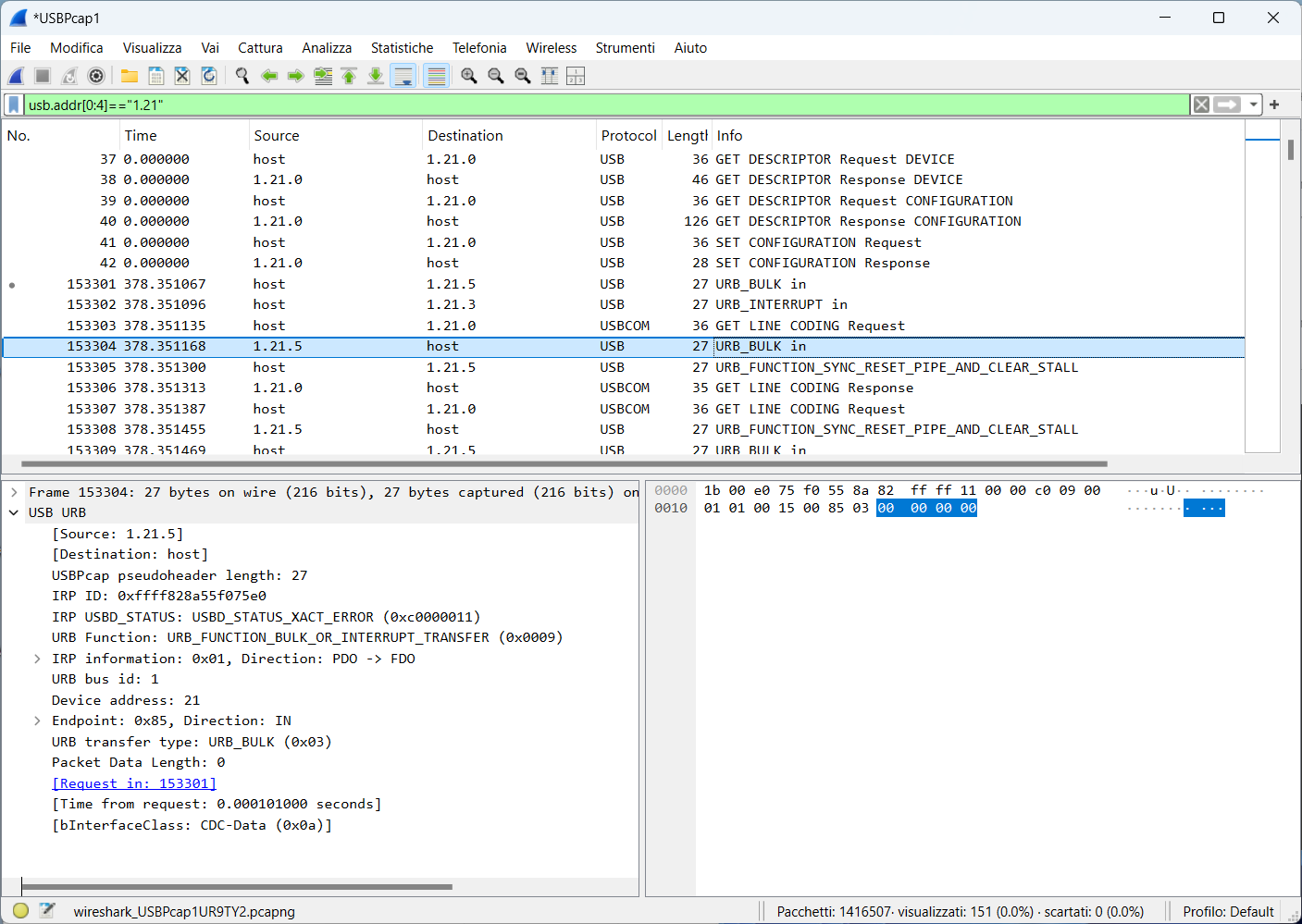
Task: Expand the IRP information tree node
Action: coord(37,659)
